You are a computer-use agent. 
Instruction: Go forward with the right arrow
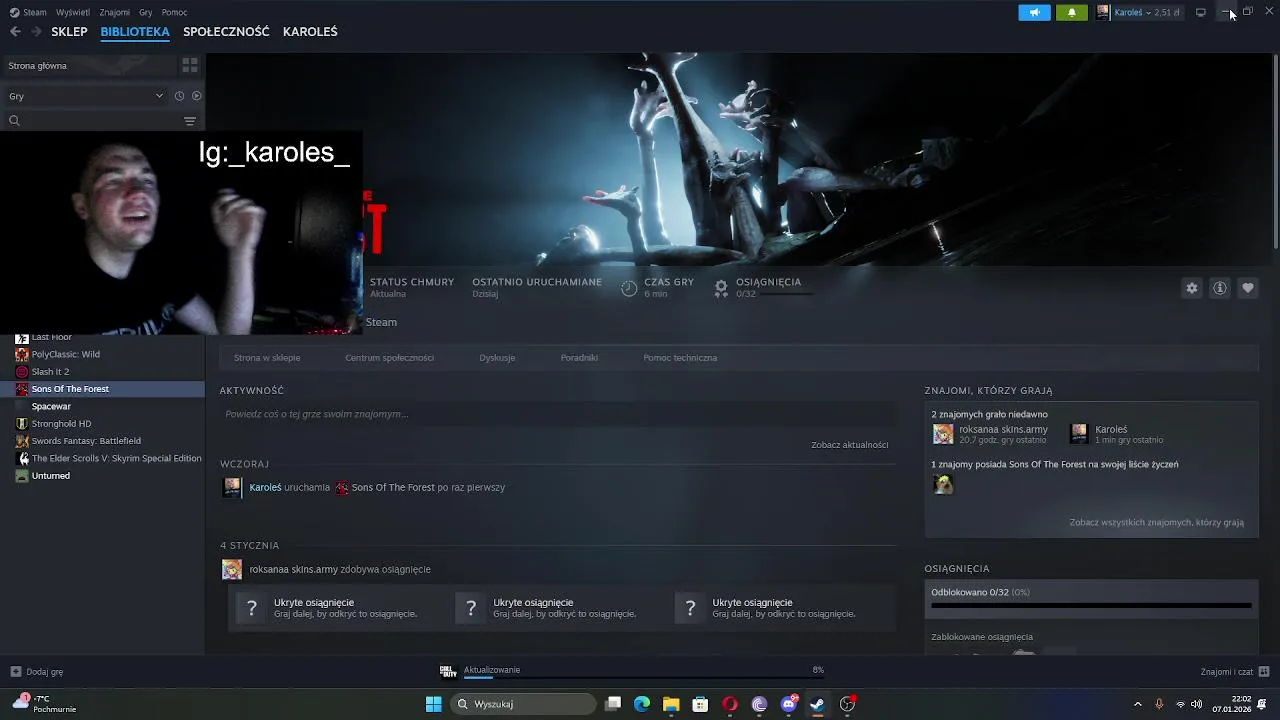pyautogui.click(x=36, y=32)
